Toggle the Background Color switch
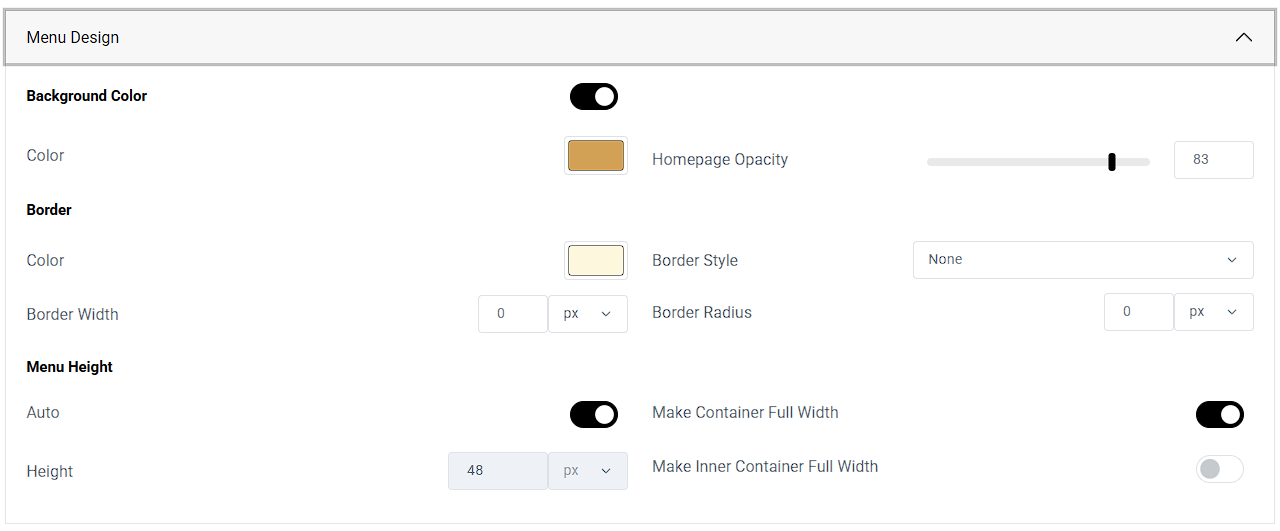The height and width of the screenshot is (531, 1280). click(594, 97)
